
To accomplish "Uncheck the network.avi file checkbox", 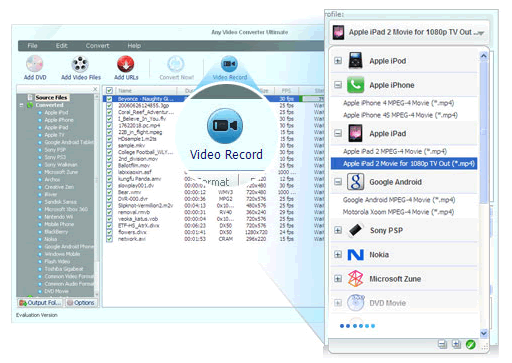I will pos(109,239).
